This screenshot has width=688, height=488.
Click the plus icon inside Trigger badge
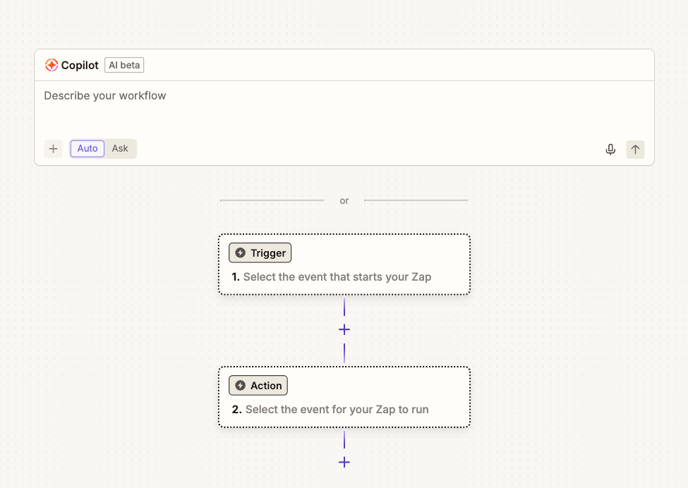click(240, 253)
